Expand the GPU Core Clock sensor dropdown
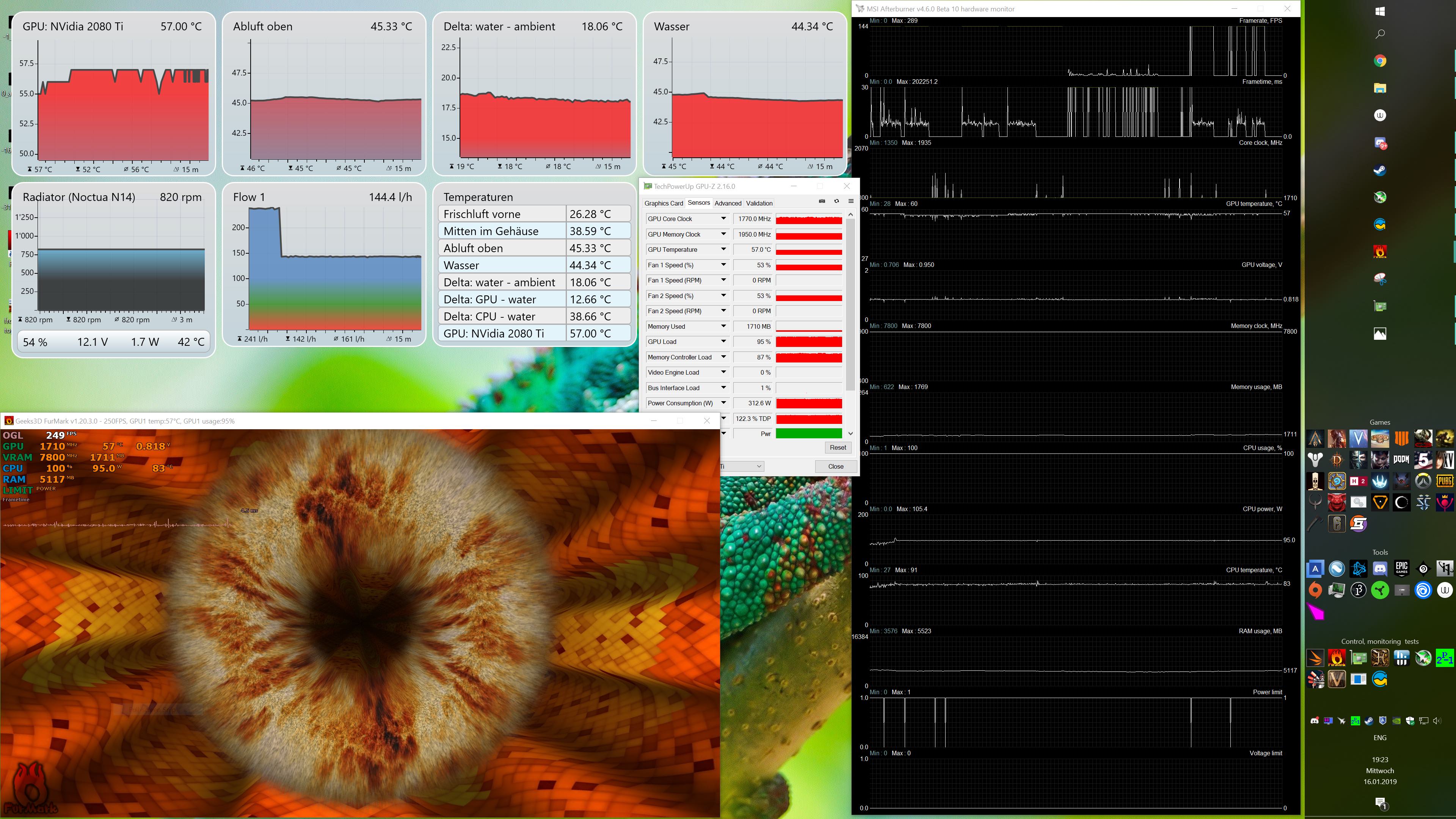The width and height of the screenshot is (1456, 819). tap(723, 219)
